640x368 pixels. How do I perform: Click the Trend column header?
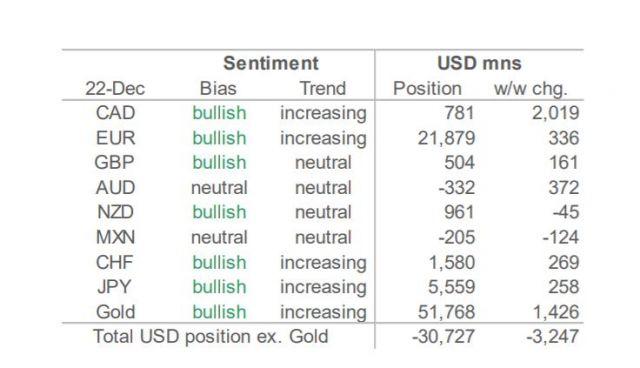[323, 89]
